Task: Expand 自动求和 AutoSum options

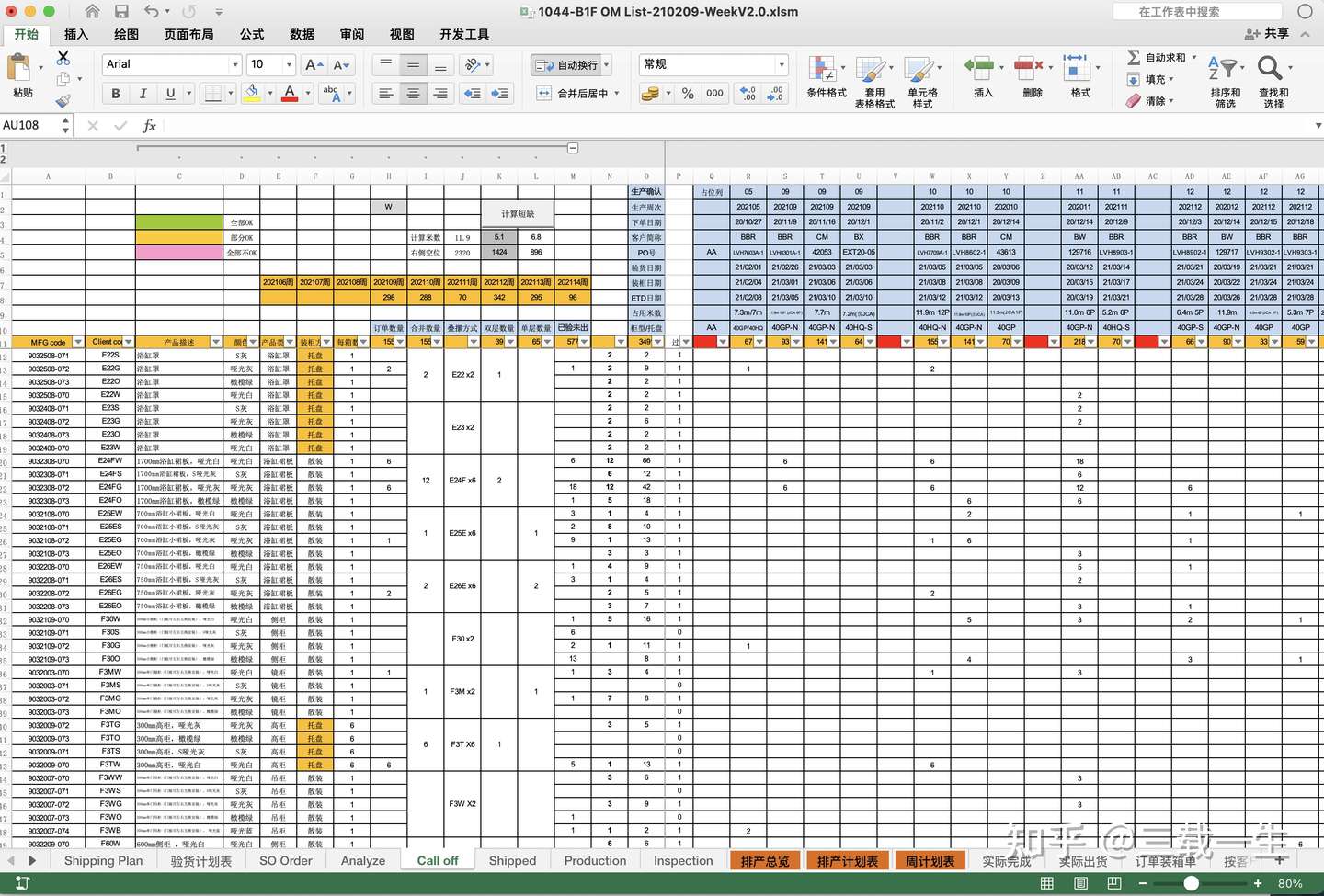Action: click(x=1194, y=57)
